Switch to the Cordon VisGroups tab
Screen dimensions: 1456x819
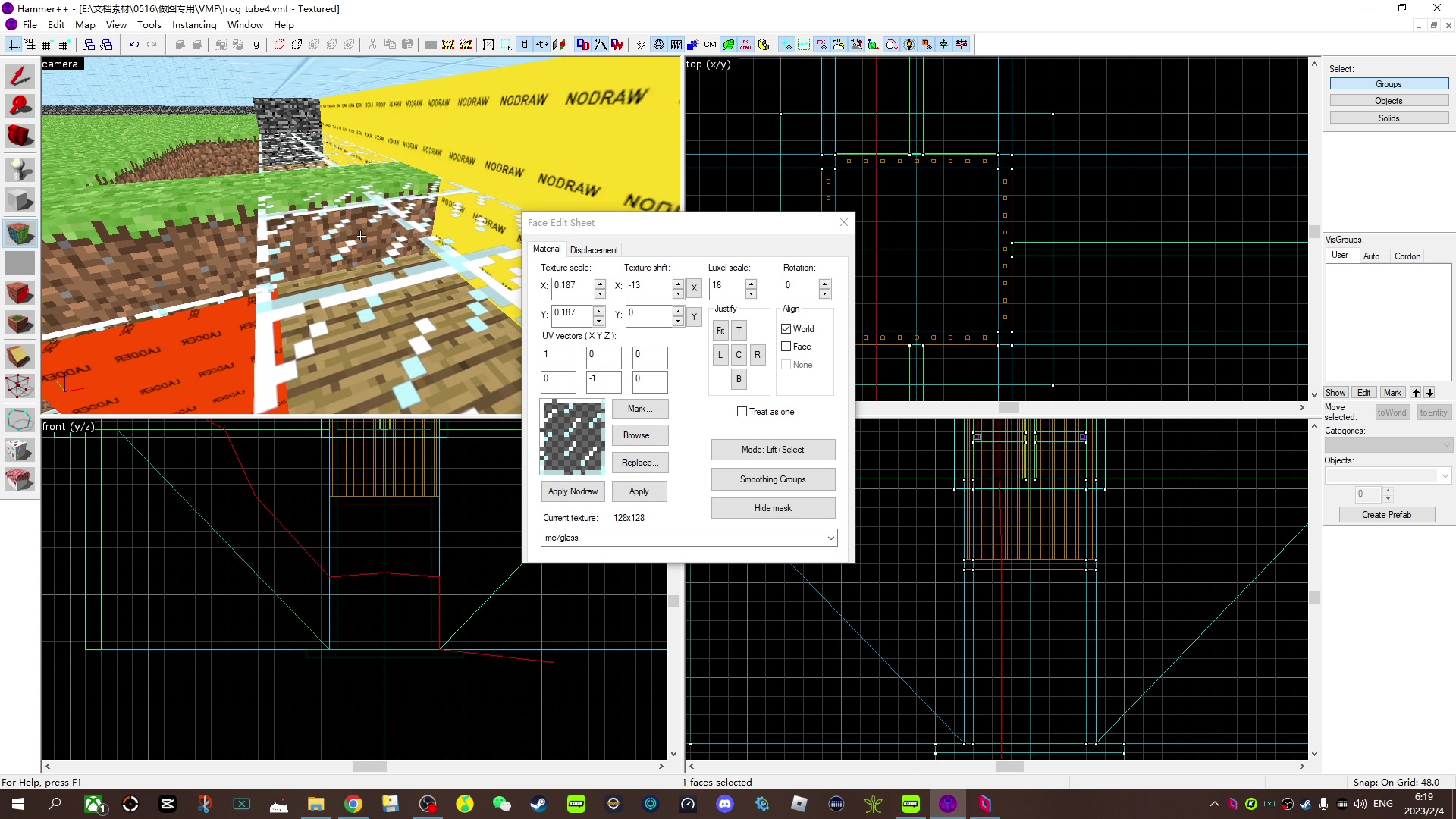(1407, 256)
